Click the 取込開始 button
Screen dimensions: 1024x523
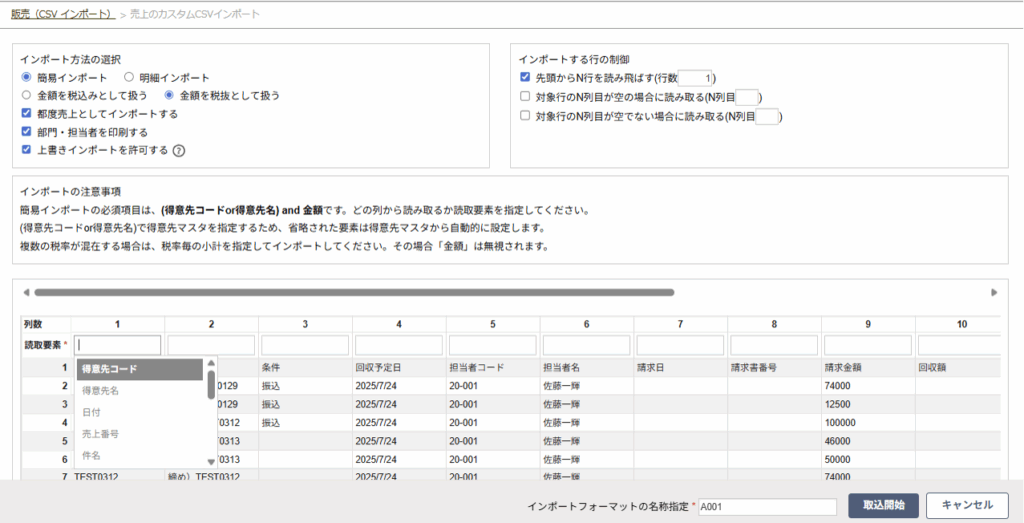[x=883, y=505]
